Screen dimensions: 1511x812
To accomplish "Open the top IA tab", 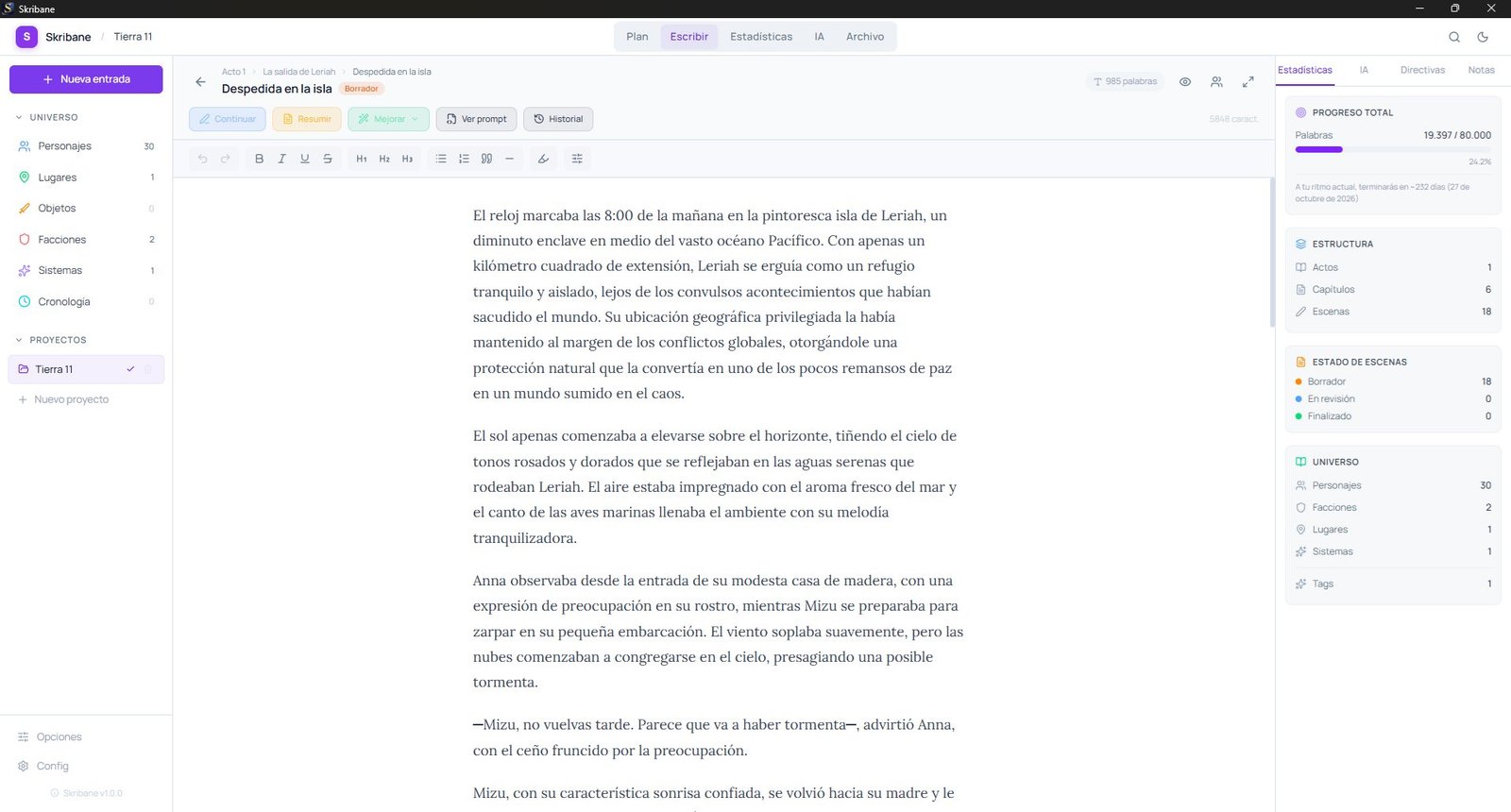I will [819, 37].
